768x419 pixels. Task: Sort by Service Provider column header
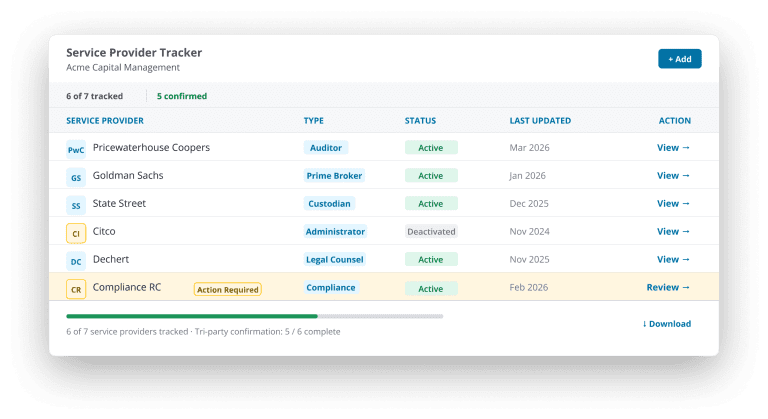(105, 121)
